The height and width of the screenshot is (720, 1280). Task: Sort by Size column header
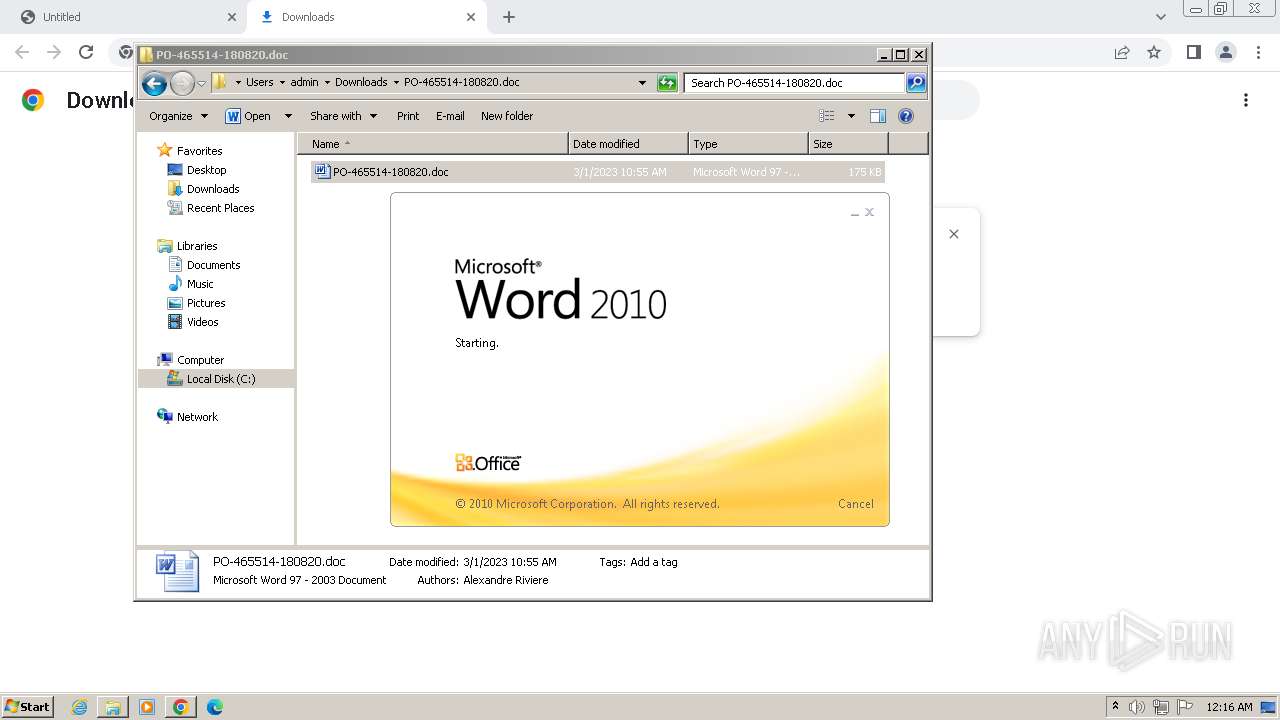tap(848, 144)
